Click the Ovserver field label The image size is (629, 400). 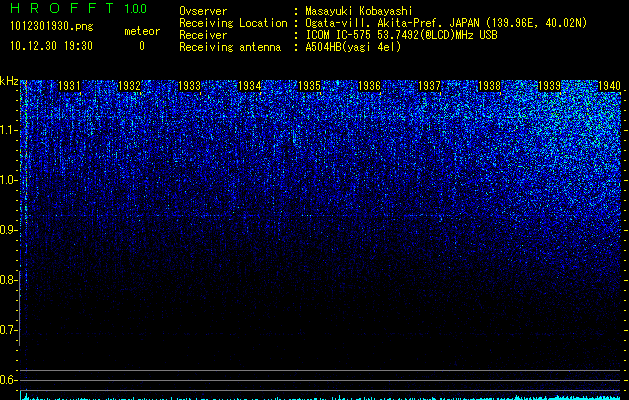pos(203,11)
